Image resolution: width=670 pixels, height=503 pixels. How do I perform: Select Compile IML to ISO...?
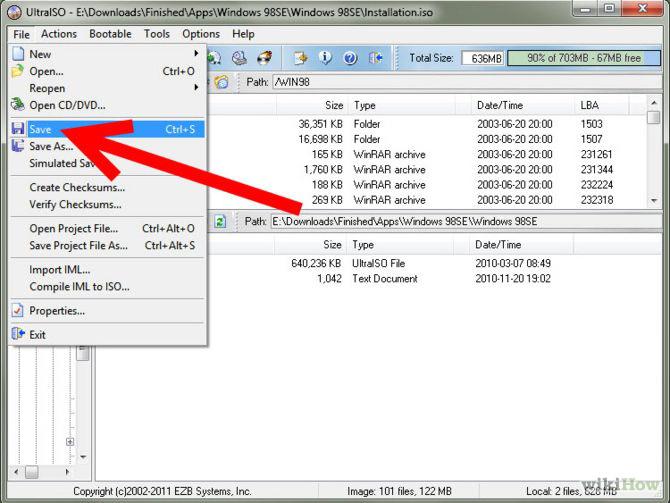point(107,287)
